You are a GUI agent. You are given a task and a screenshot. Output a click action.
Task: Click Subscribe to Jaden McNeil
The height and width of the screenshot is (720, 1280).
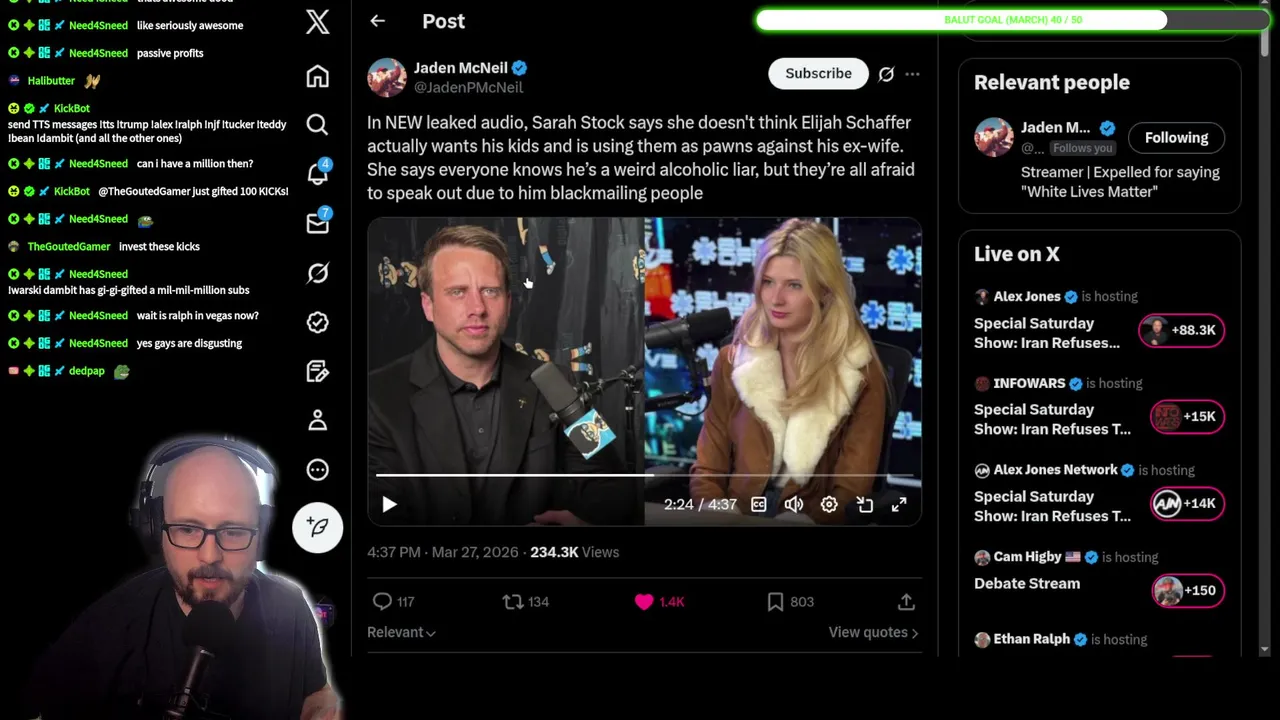(x=818, y=73)
